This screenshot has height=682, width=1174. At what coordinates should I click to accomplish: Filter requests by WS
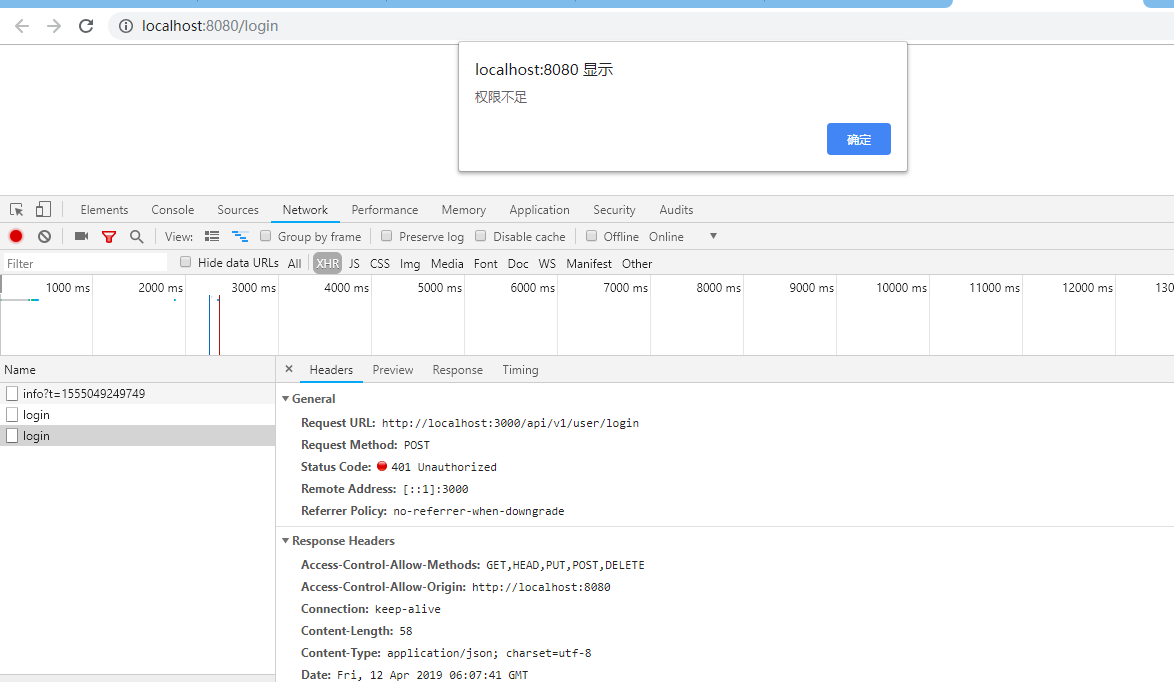(547, 264)
